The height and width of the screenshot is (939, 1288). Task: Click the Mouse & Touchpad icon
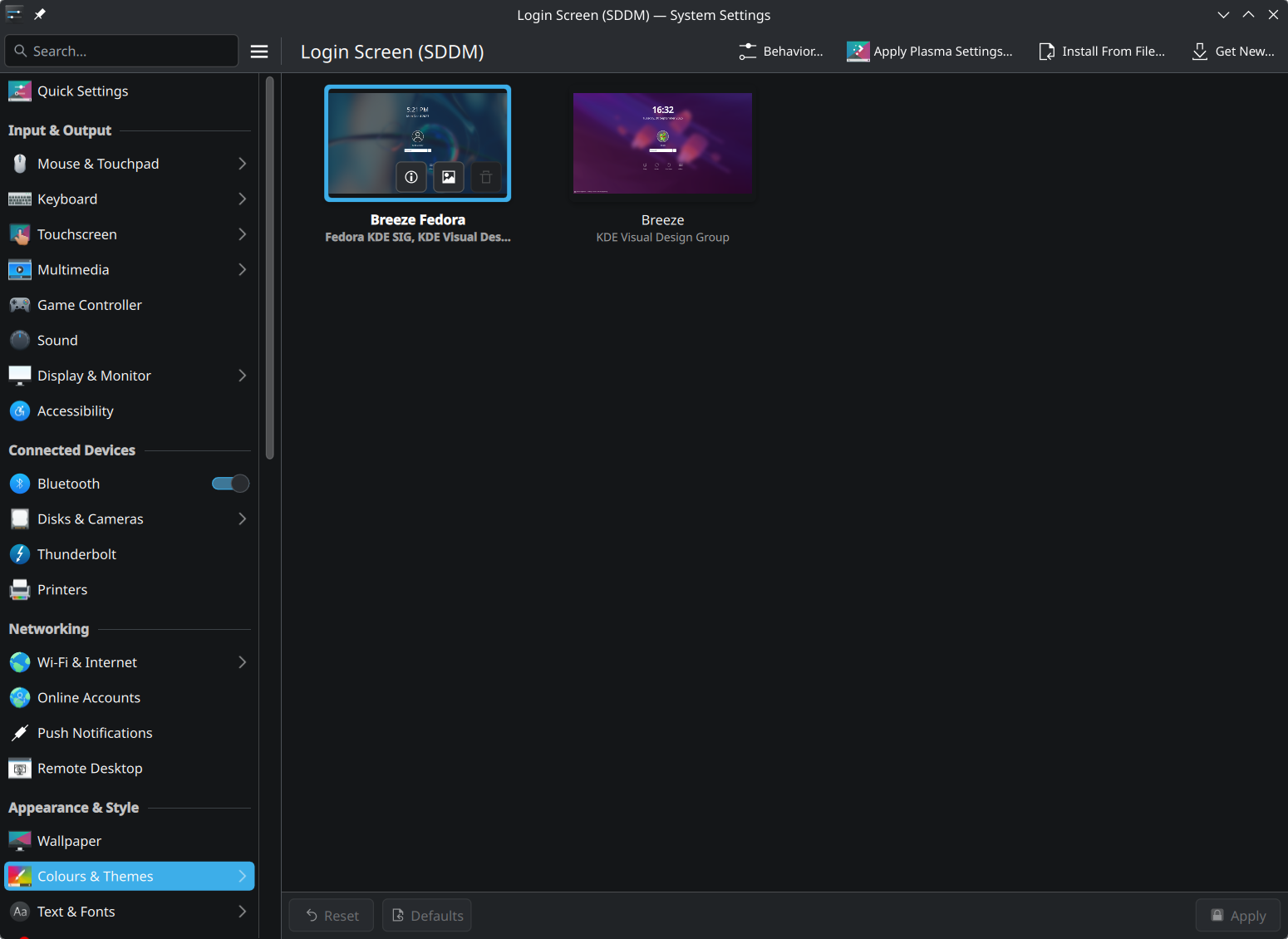pyautogui.click(x=20, y=164)
